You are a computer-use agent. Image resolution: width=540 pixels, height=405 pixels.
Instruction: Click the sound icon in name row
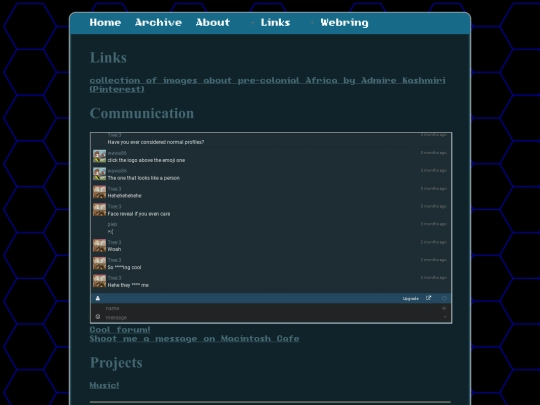coord(444,308)
